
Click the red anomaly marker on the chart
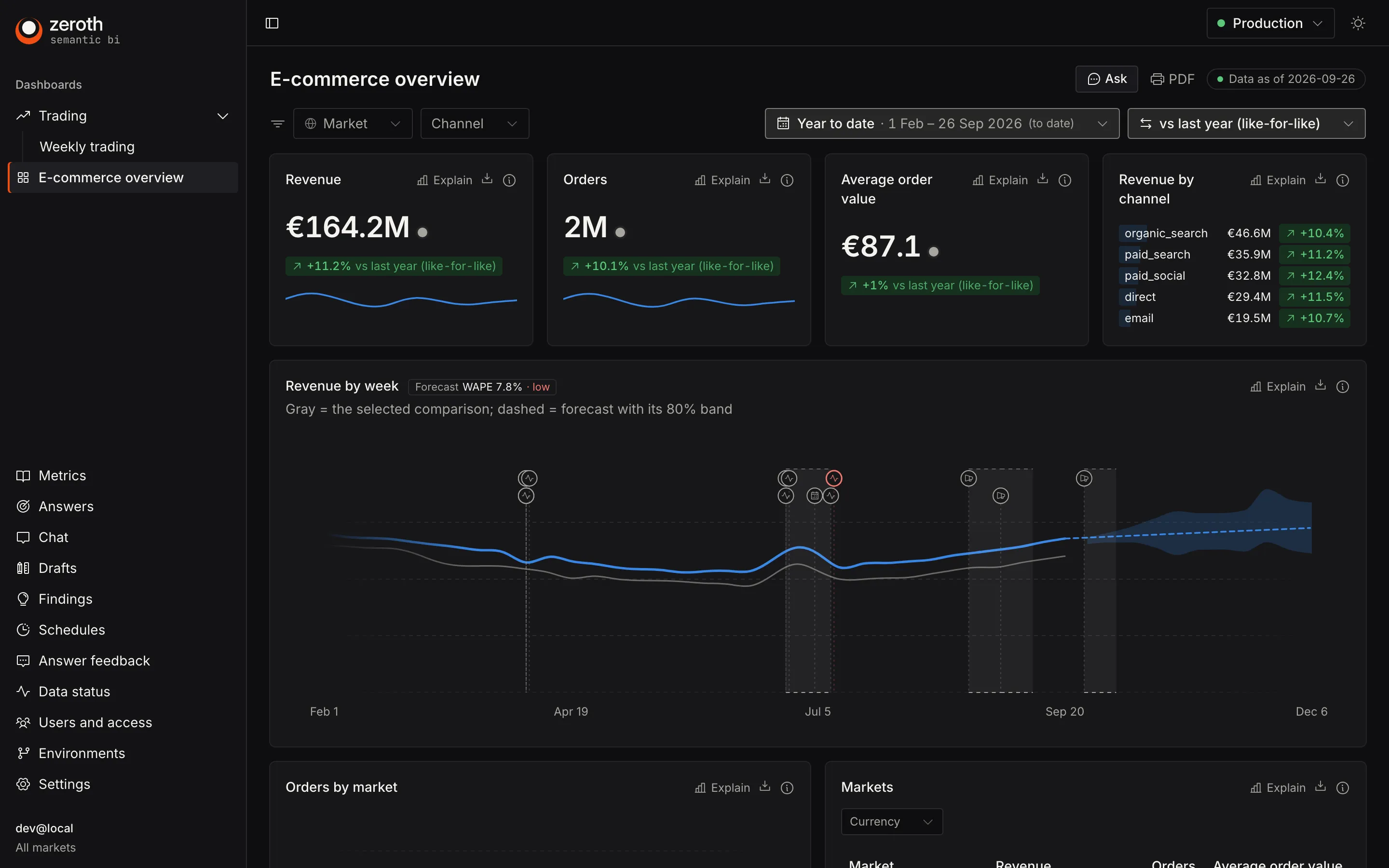tap(834, 478)
